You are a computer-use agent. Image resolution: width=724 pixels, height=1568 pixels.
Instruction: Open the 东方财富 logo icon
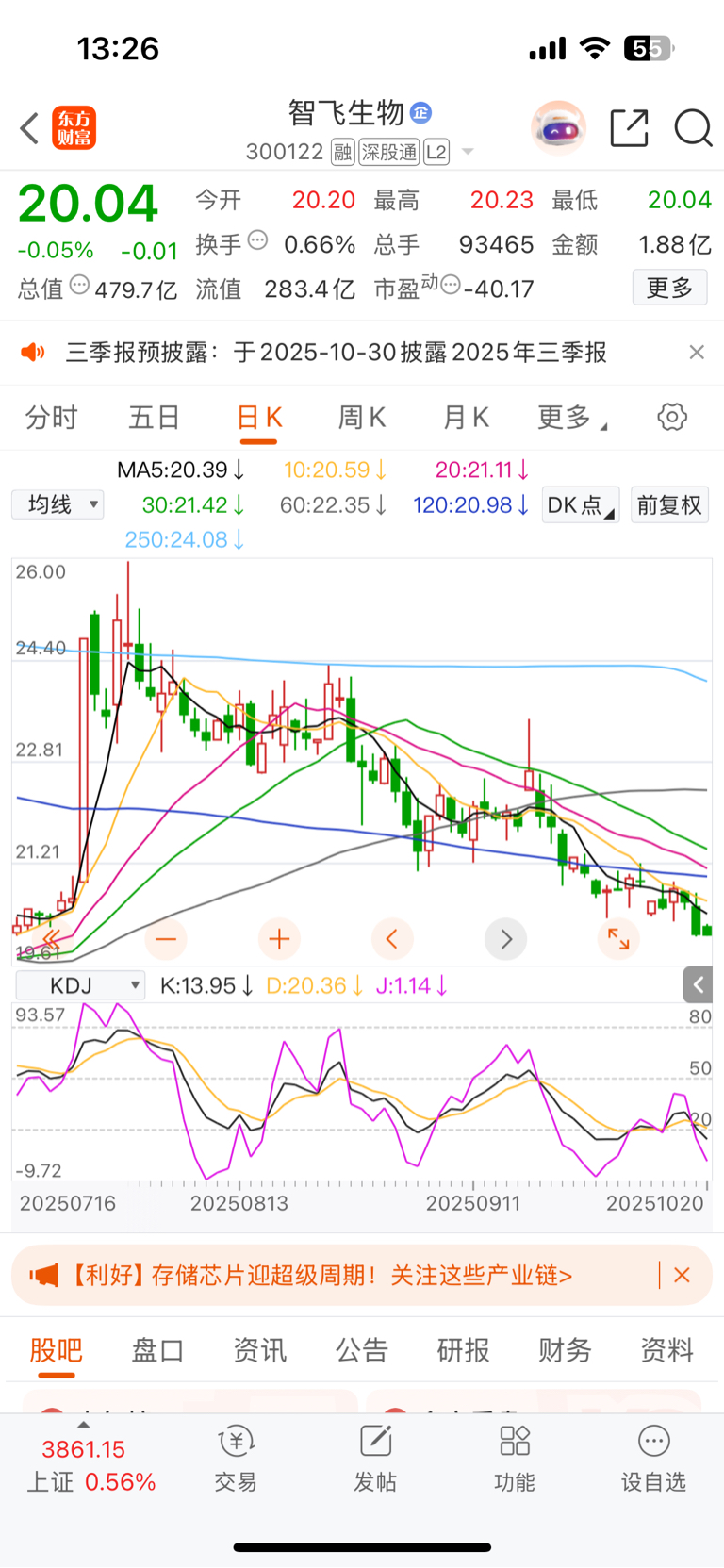pyautogui.click(x=74, y=128)
